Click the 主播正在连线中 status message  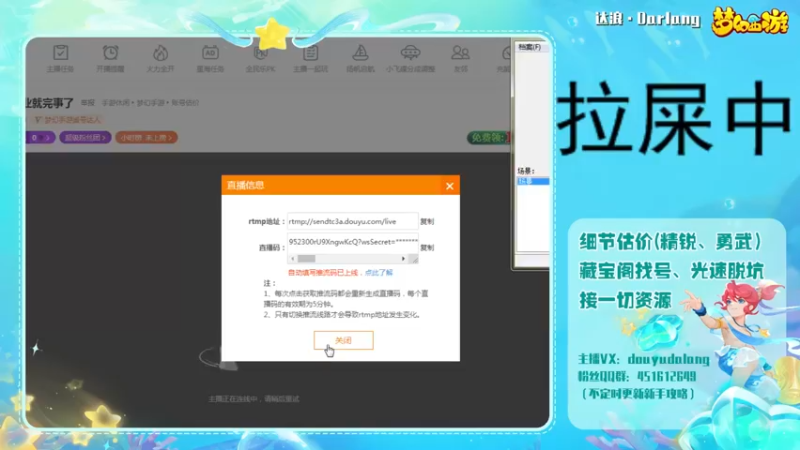click(x=254, y=398)
